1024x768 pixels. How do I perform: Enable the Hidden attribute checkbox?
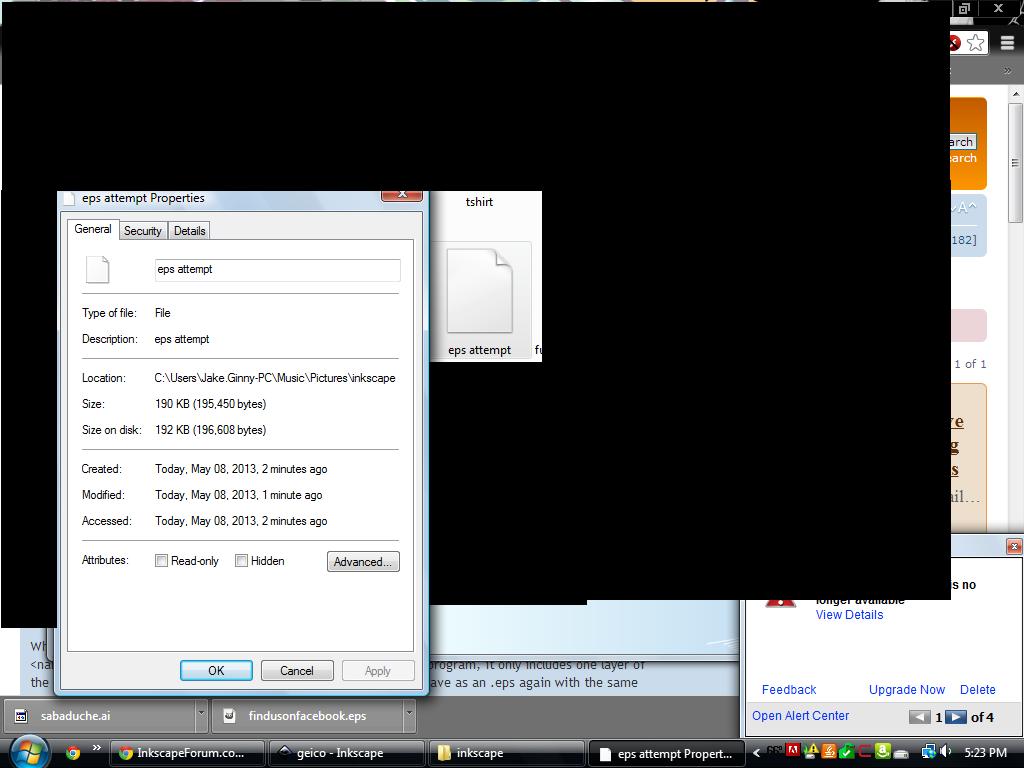241,561
